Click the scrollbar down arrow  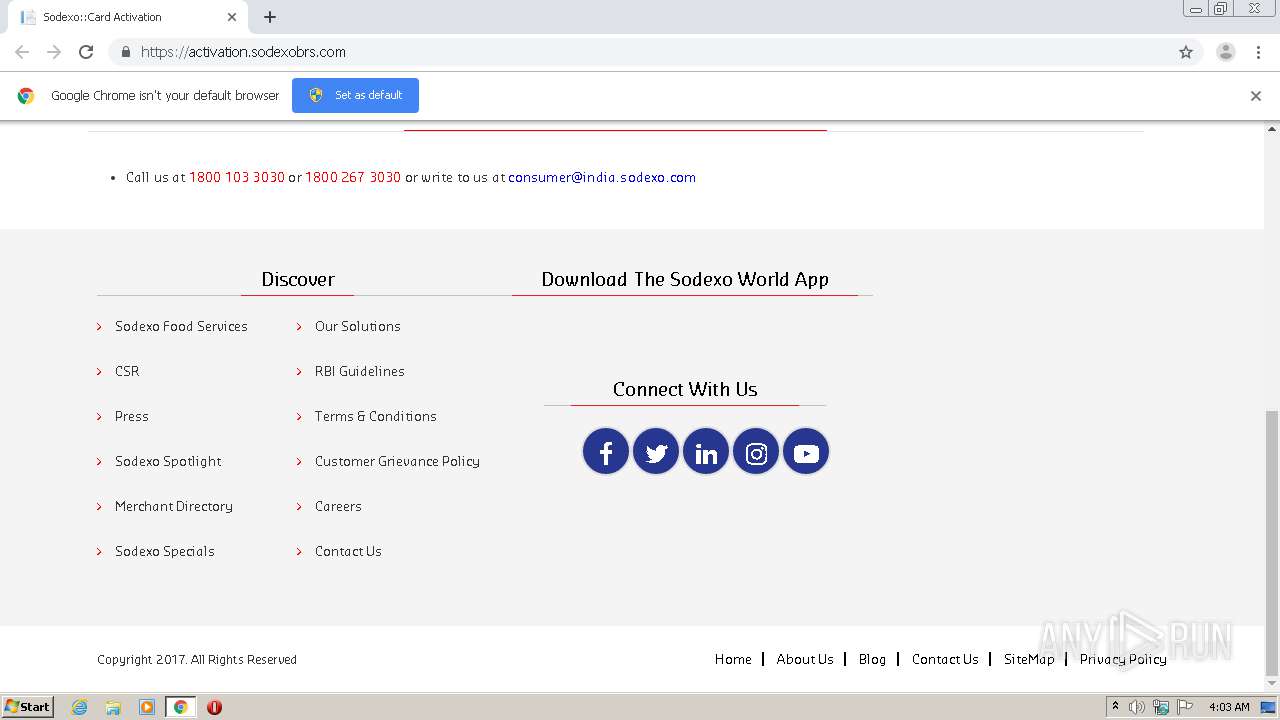1272,684
